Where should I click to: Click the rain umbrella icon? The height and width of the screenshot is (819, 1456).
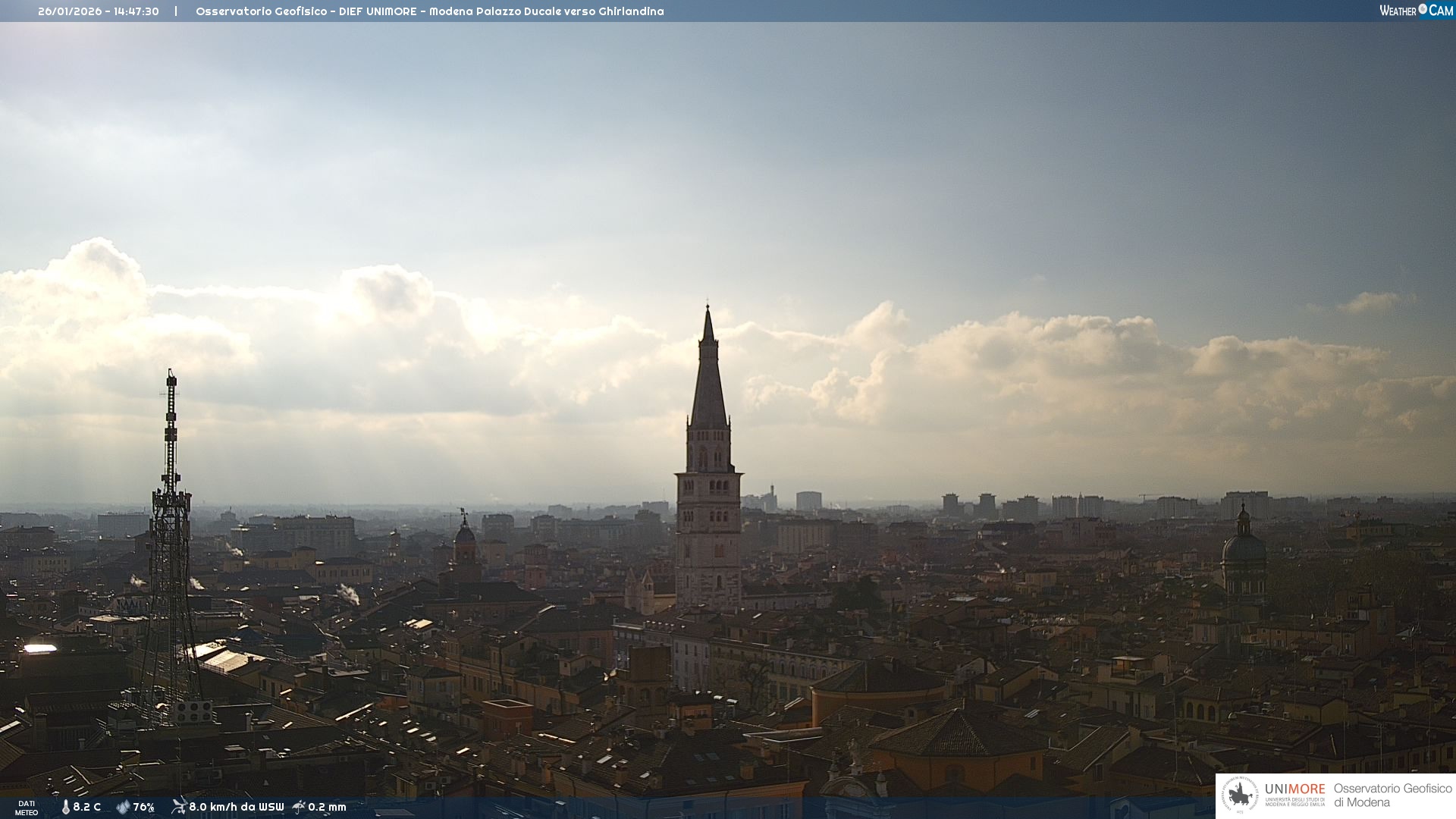click(299, 806)
